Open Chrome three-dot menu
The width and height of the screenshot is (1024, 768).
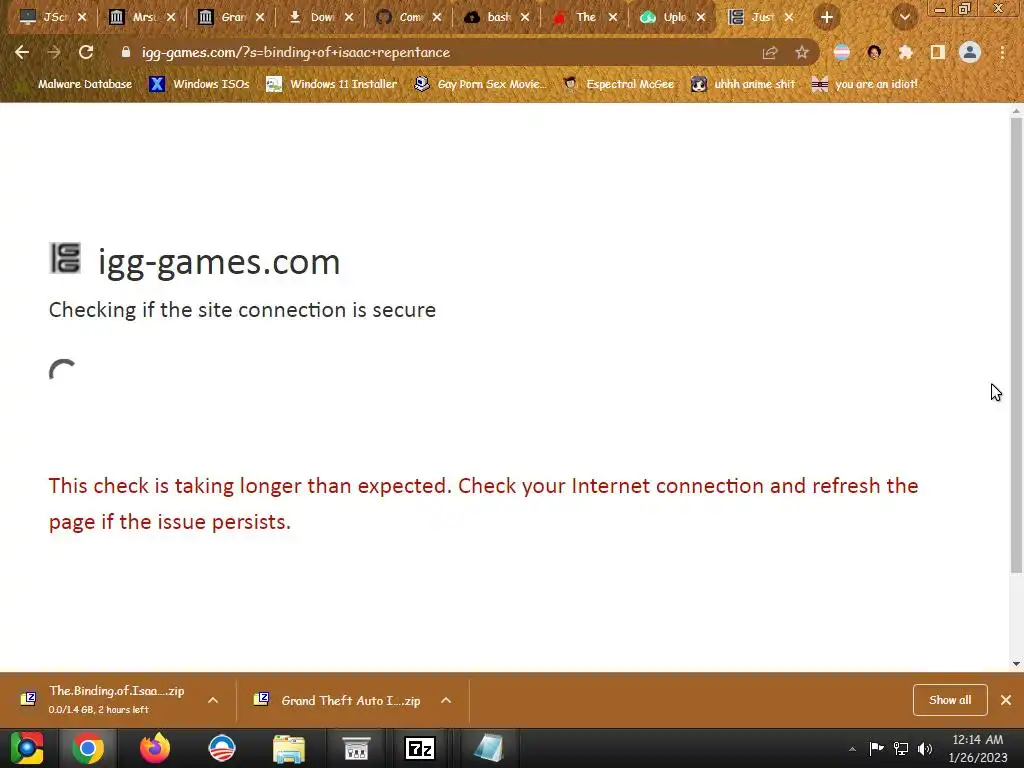tap(1002, 52)
